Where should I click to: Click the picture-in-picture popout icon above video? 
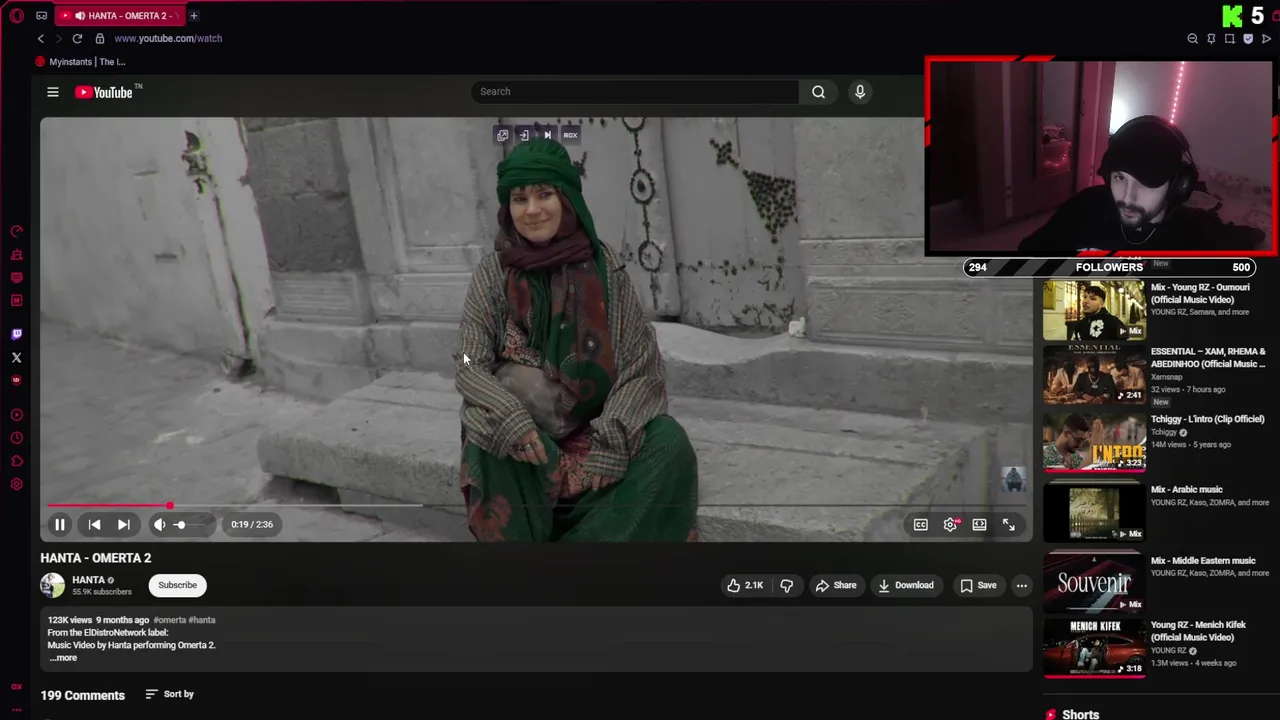pos(503,135)
